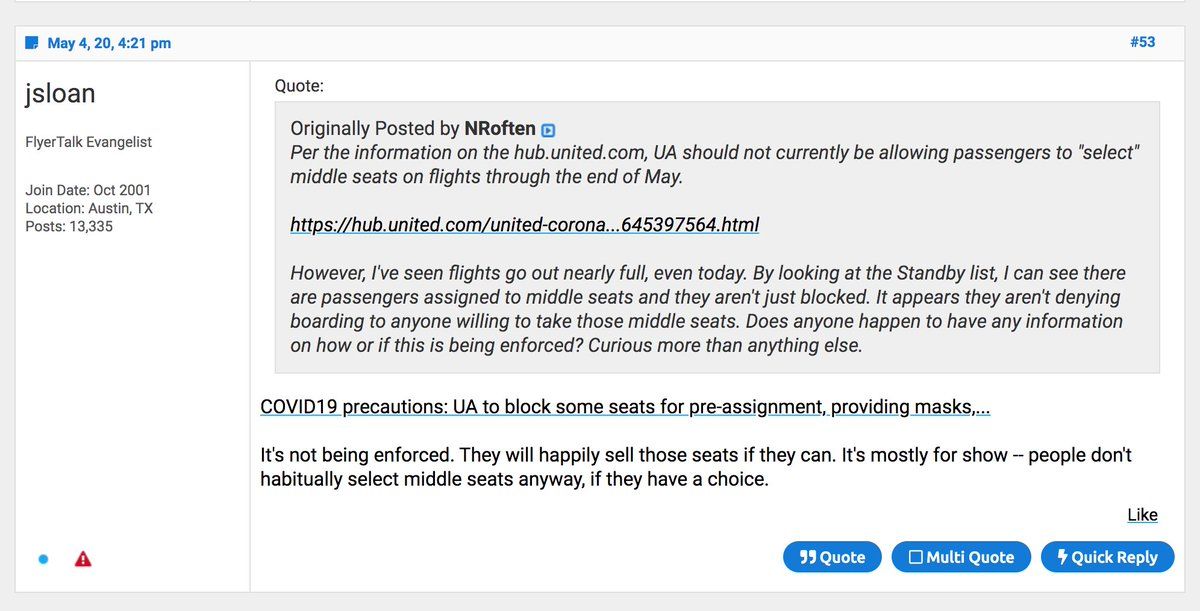Open the COVID19 precautions thread link
Image resolution: width=1200 pixels, height=611 pixels.
(625, 407)
